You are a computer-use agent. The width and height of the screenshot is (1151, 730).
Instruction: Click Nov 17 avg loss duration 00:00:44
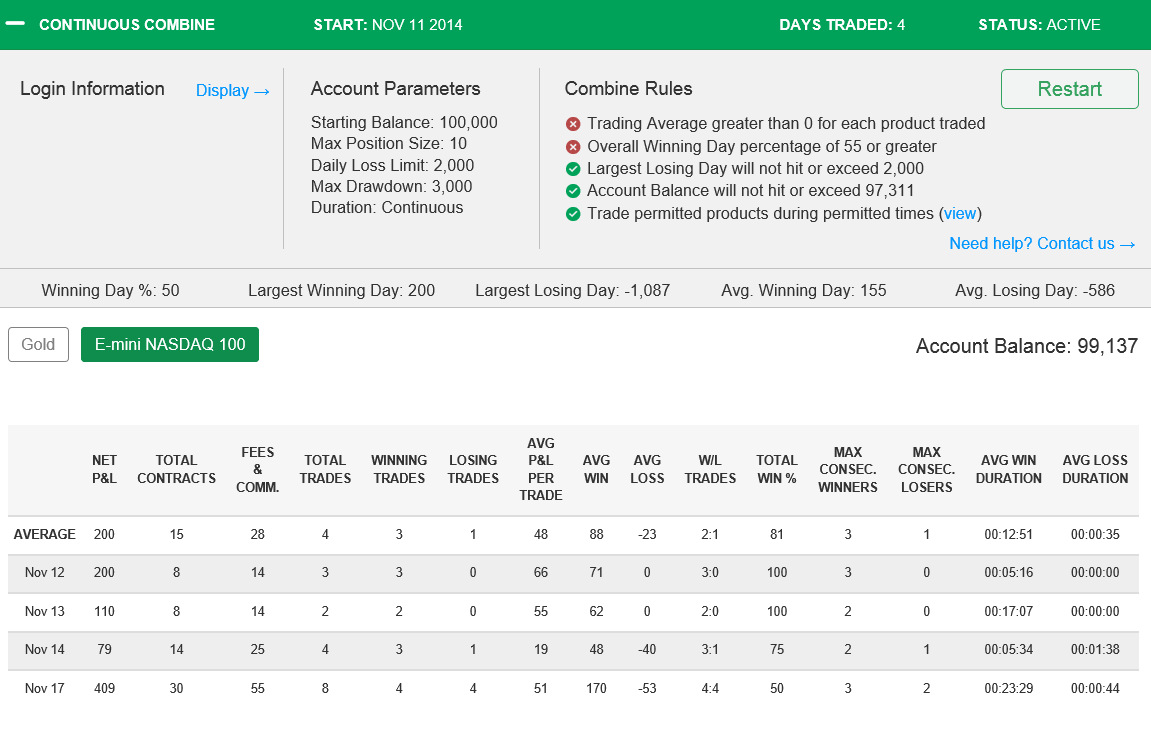[x=1095, y=688]
